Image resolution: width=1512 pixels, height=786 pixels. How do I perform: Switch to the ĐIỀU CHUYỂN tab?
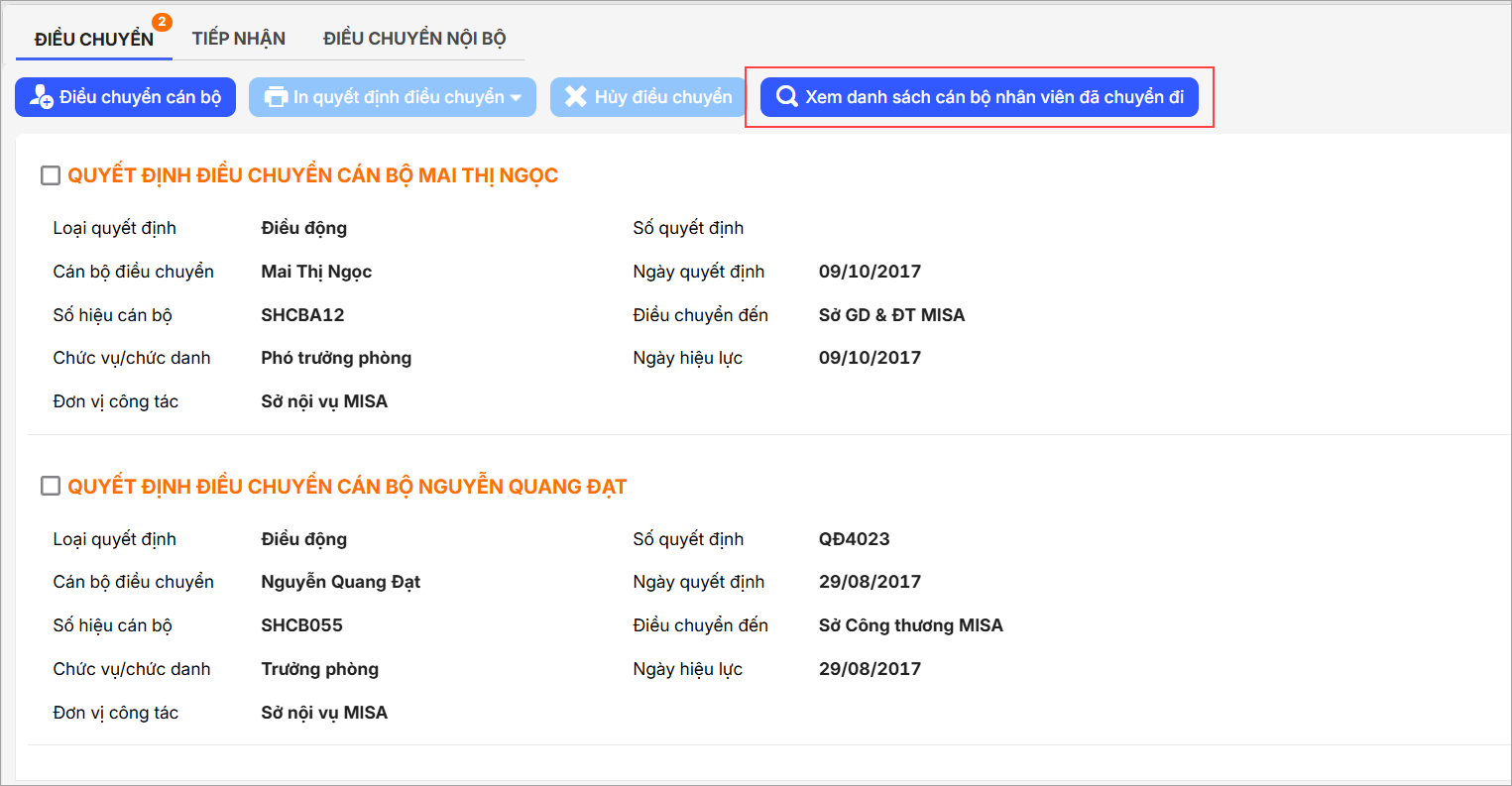[93, 39]
